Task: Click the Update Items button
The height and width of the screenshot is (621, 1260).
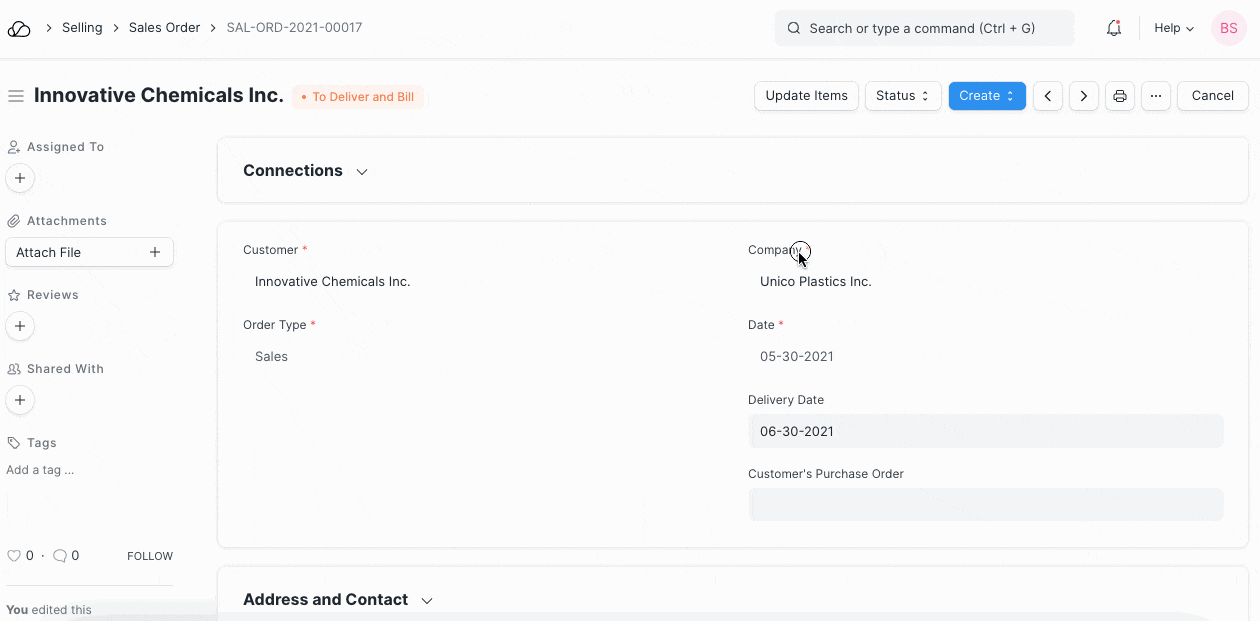Action: click(x=806, y=96)
